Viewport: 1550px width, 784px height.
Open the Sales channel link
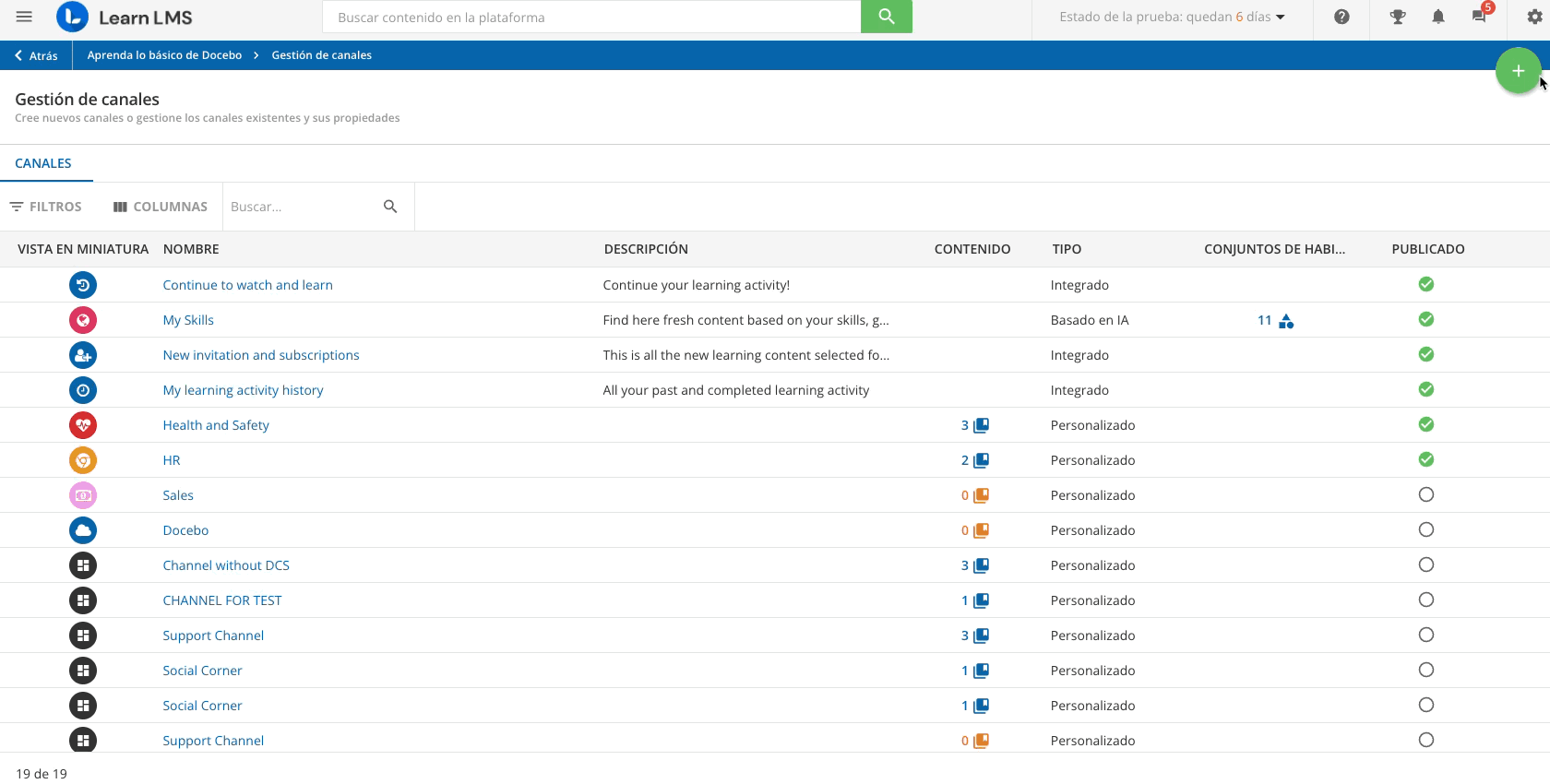pyautogui.click(x=178, y=495)
